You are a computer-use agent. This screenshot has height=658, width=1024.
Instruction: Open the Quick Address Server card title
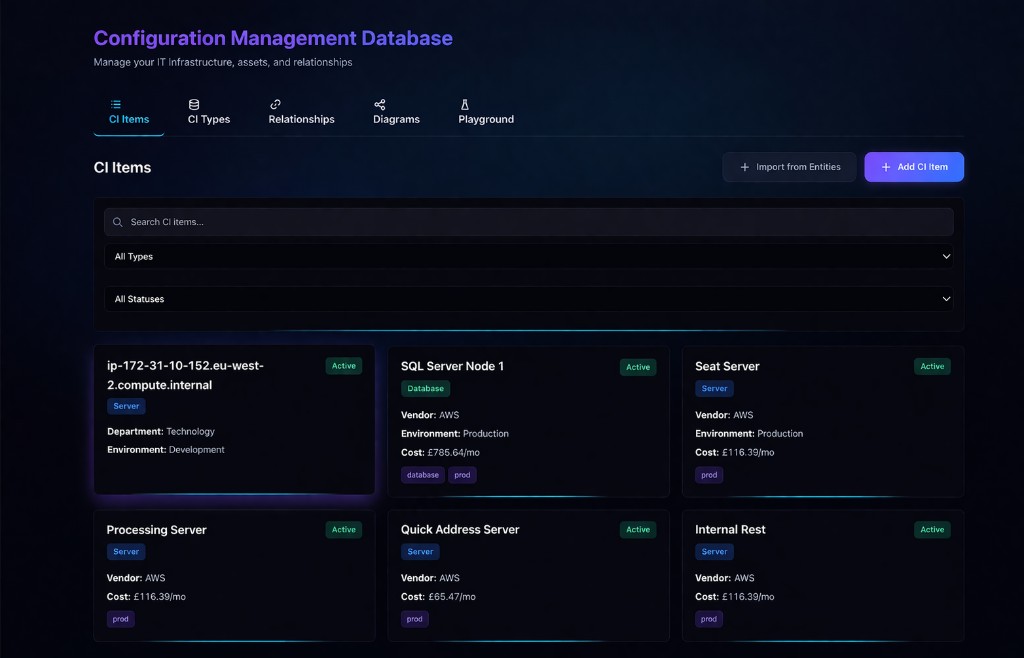click(x=460, y=529)
